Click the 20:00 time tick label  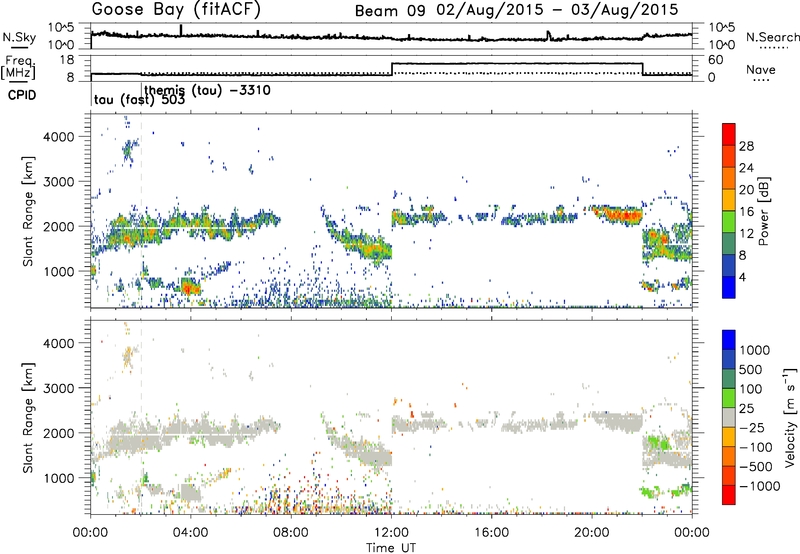pos(591,533)
